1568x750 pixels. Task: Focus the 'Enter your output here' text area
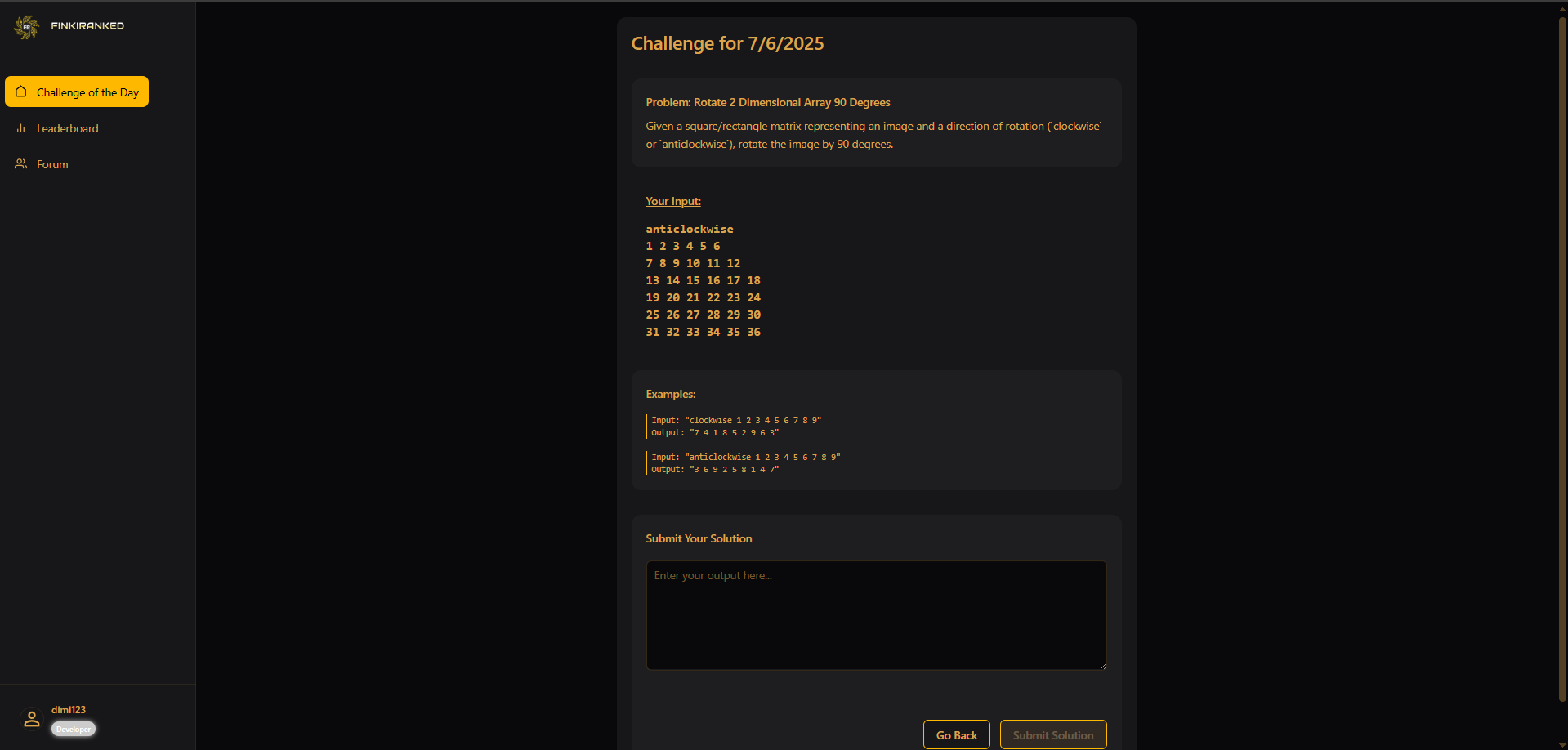click(876, 615)
